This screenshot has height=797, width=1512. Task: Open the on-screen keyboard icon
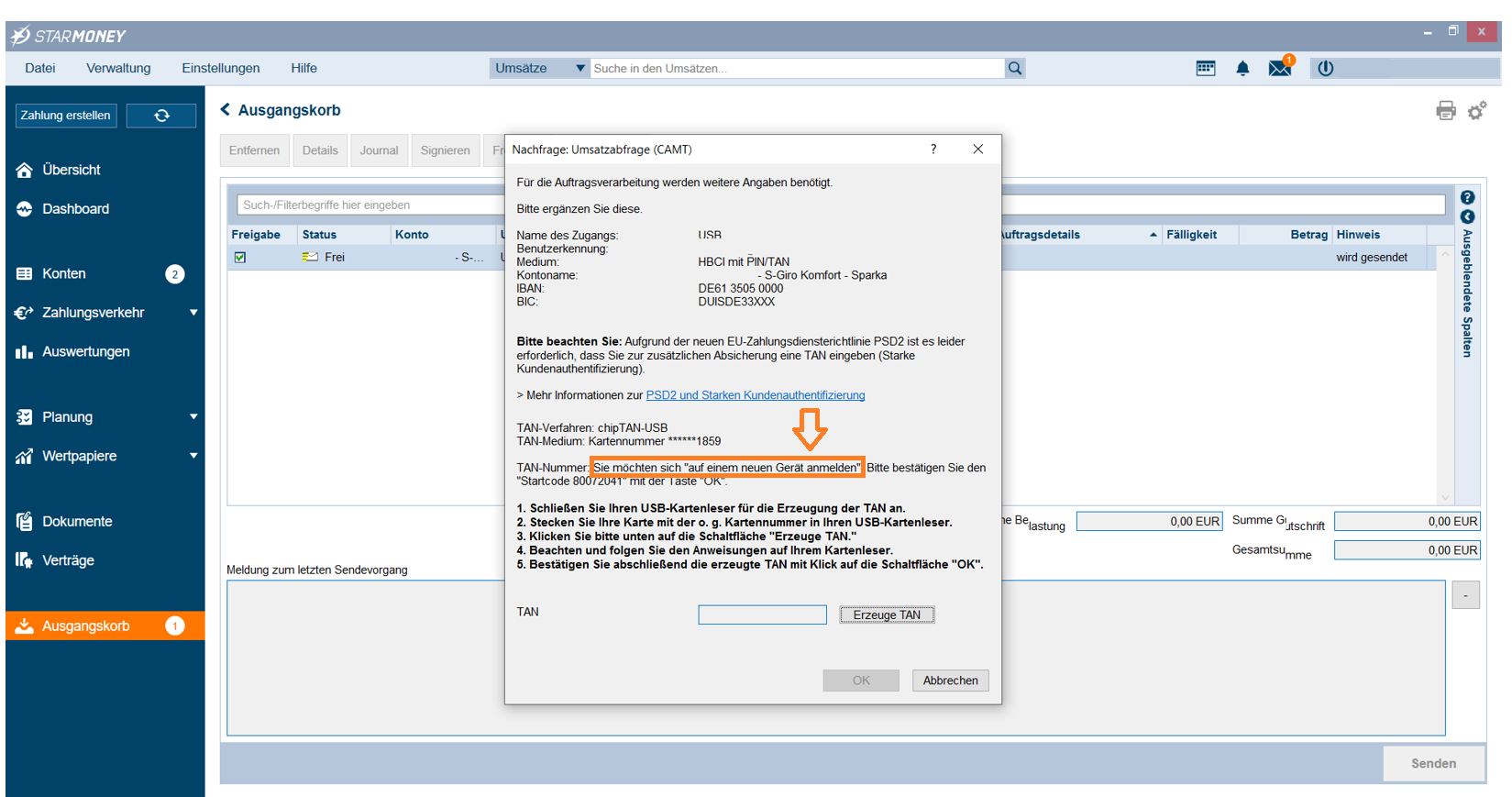tap(1205, 69)
